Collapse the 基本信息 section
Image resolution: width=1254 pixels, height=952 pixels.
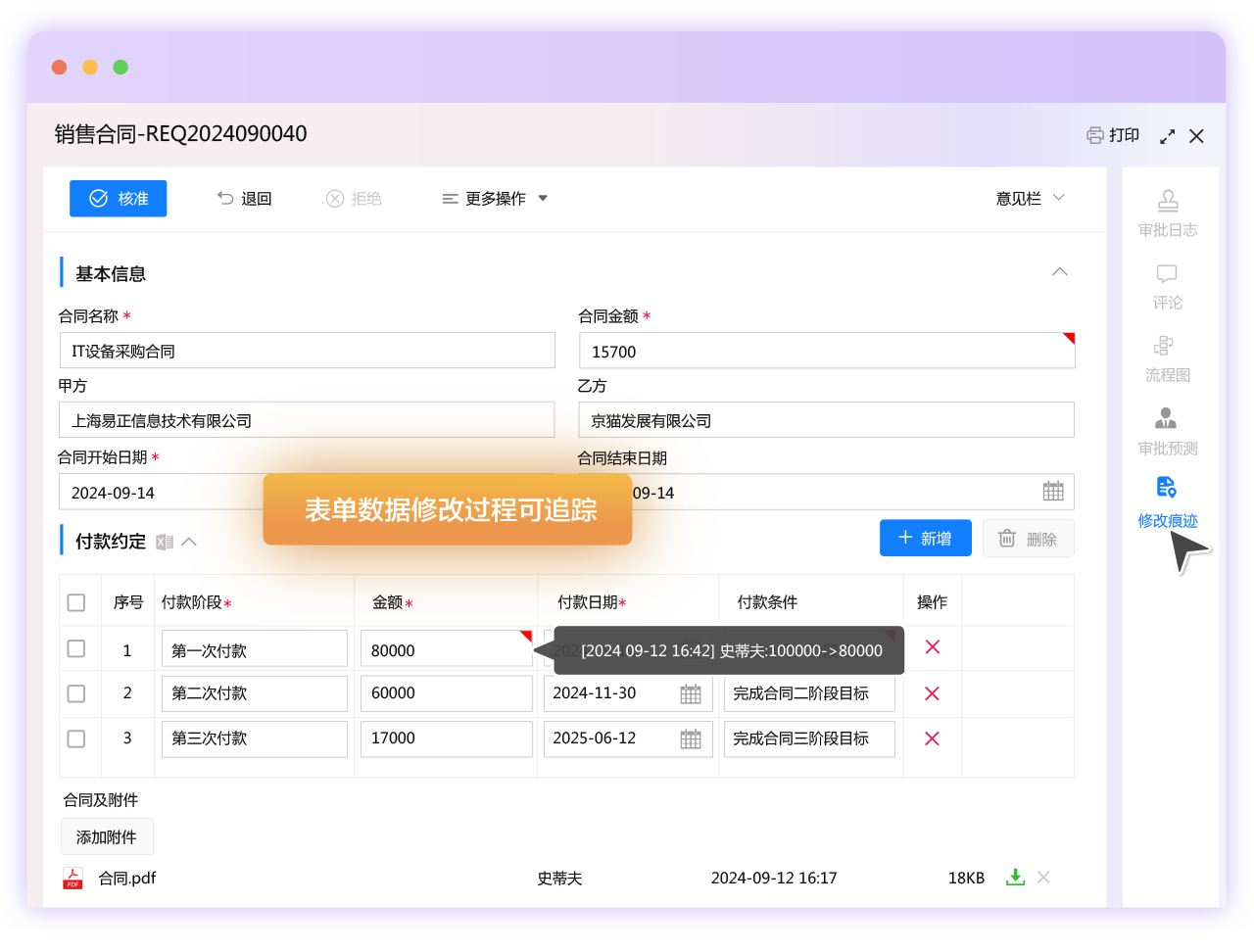[x=1059, y=272]
